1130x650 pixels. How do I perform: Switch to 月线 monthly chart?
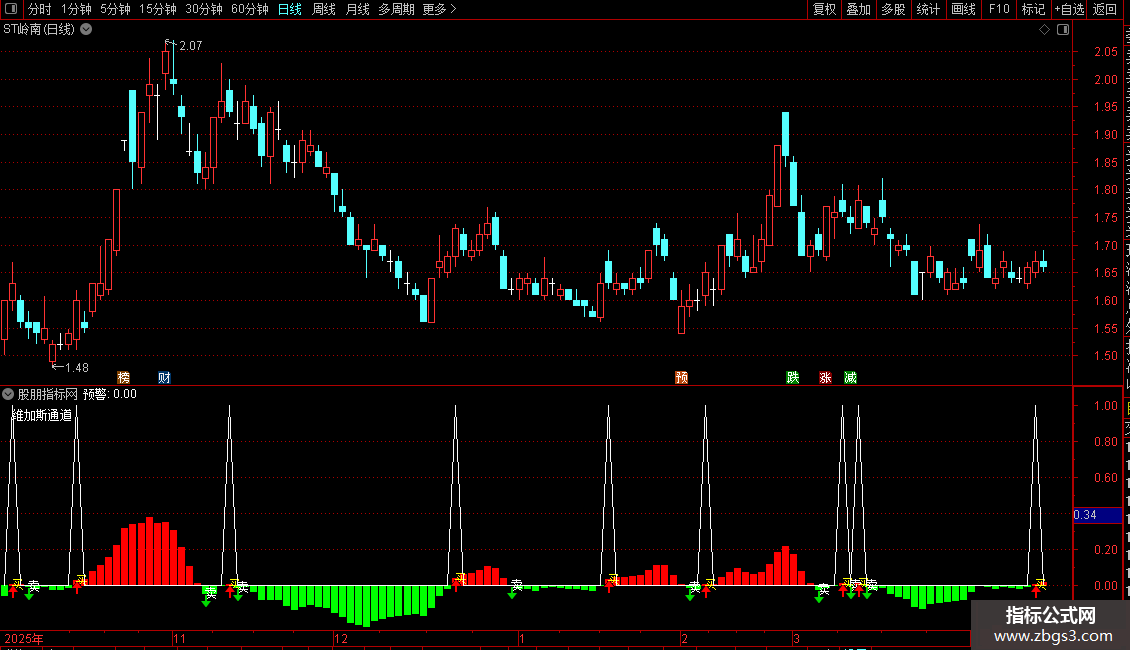[357, 9]
